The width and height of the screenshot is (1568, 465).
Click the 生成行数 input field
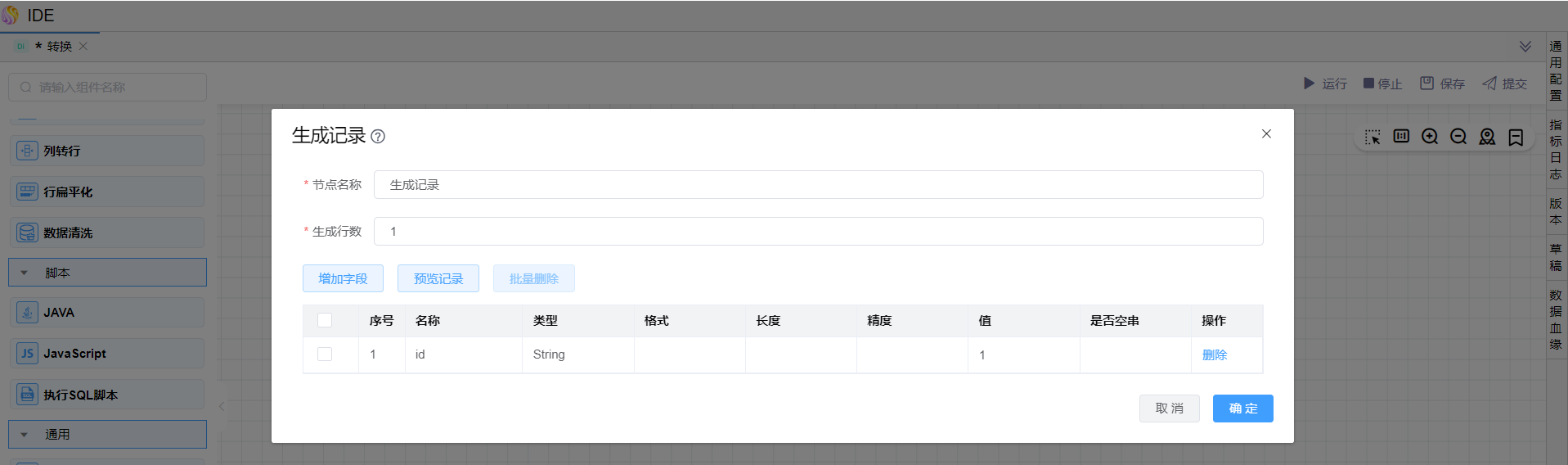point(818,232)
